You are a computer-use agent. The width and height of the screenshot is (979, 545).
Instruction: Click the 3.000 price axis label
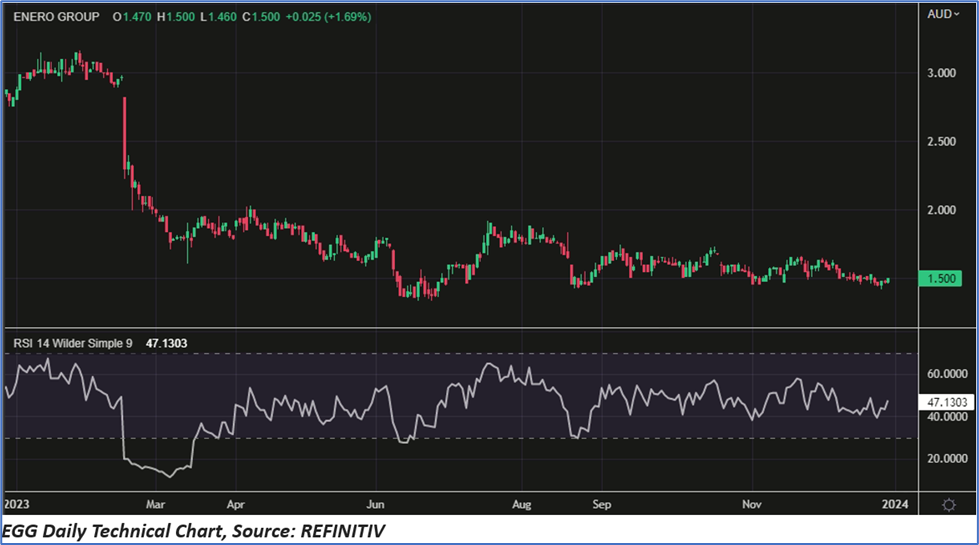tap(941, 73)
